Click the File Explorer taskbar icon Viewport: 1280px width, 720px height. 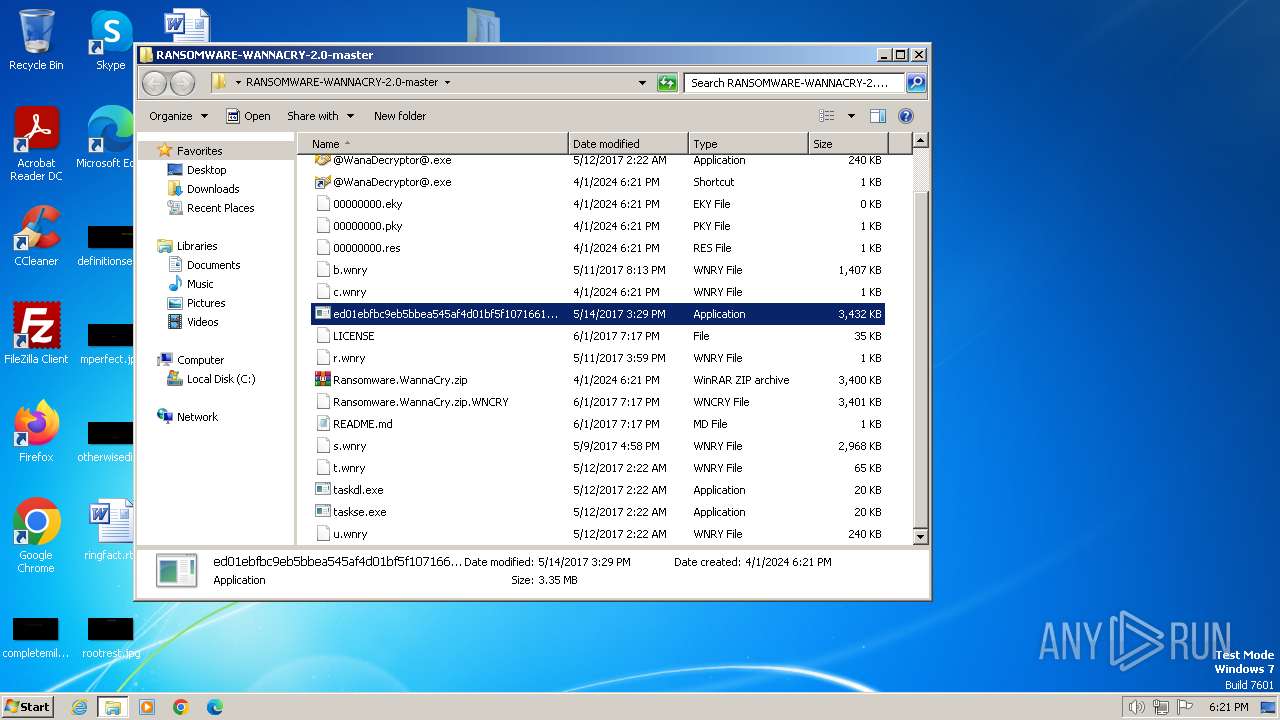click(x=113, y=707)
